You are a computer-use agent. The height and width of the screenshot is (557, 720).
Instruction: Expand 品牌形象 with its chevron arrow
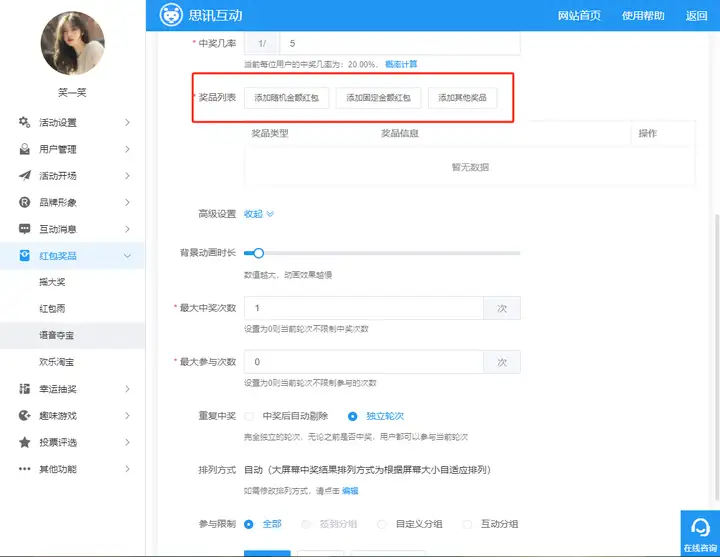[127, 202]
